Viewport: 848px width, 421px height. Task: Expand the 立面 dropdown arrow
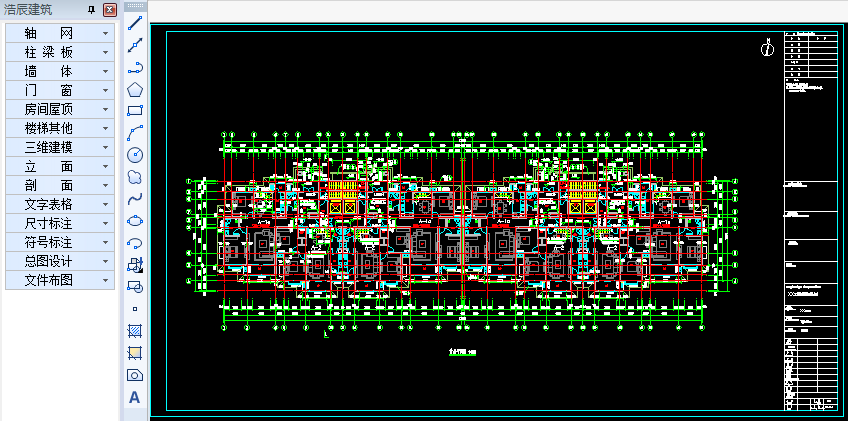pos(105,167)
